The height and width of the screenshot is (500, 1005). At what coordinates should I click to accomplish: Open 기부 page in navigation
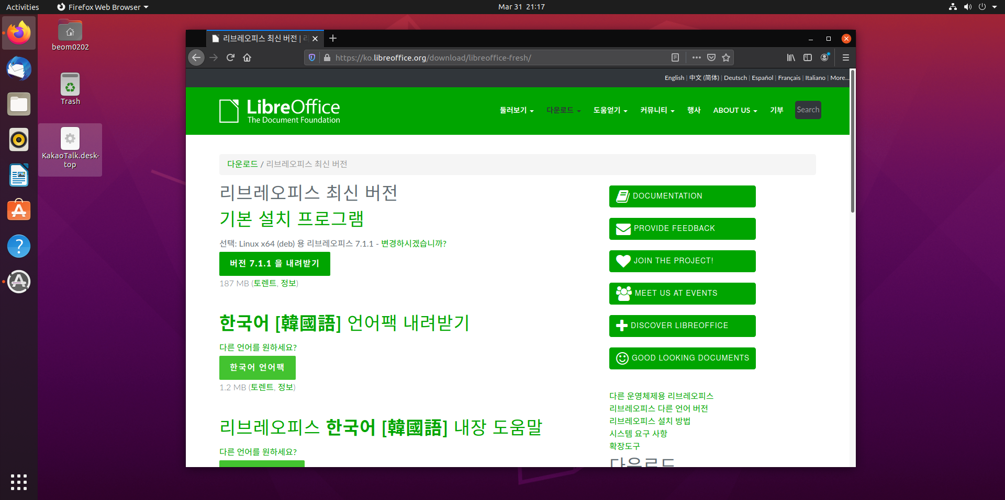pyautogui.click(x=776, y=110)
